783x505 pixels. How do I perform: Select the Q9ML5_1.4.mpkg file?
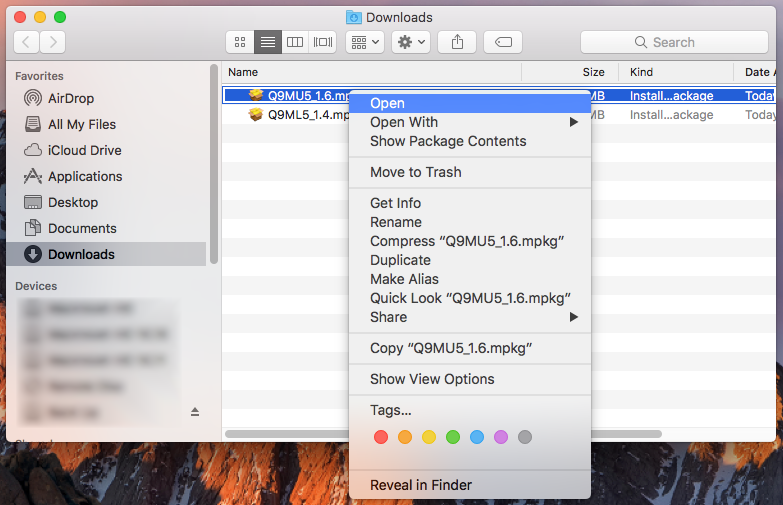point(309,115)
